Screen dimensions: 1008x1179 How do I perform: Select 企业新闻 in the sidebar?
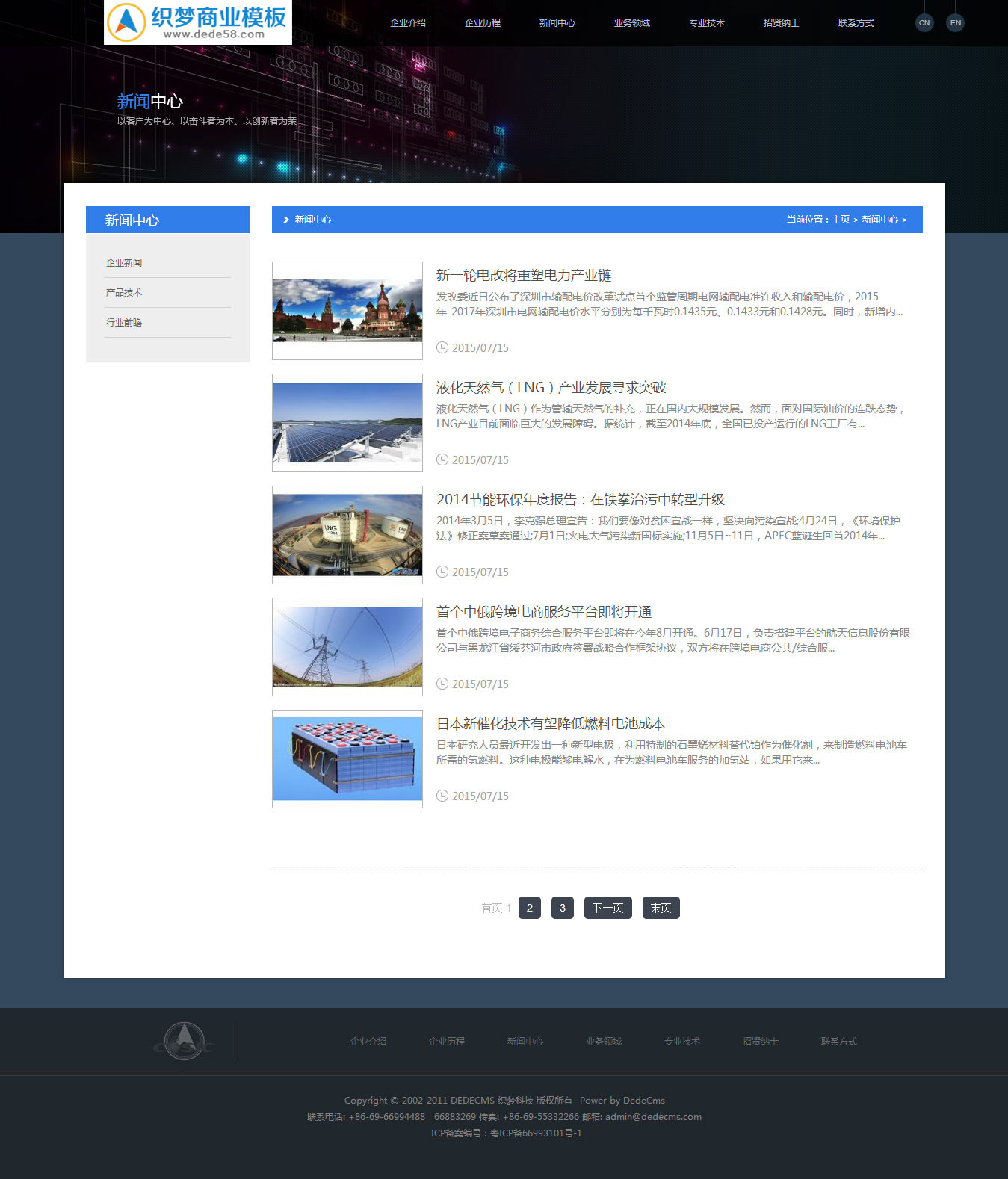[x=124, y=263]
